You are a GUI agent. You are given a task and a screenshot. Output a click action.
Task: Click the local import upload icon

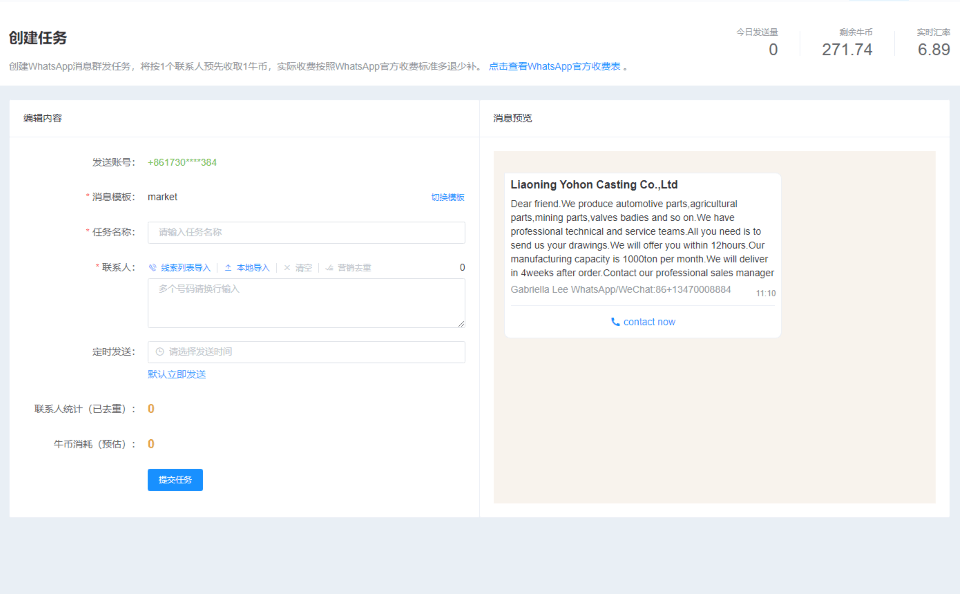coord(228,268)
